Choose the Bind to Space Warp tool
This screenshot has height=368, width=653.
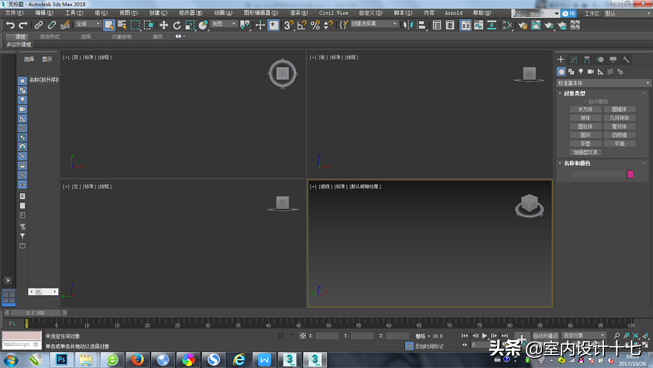point(65,25)
